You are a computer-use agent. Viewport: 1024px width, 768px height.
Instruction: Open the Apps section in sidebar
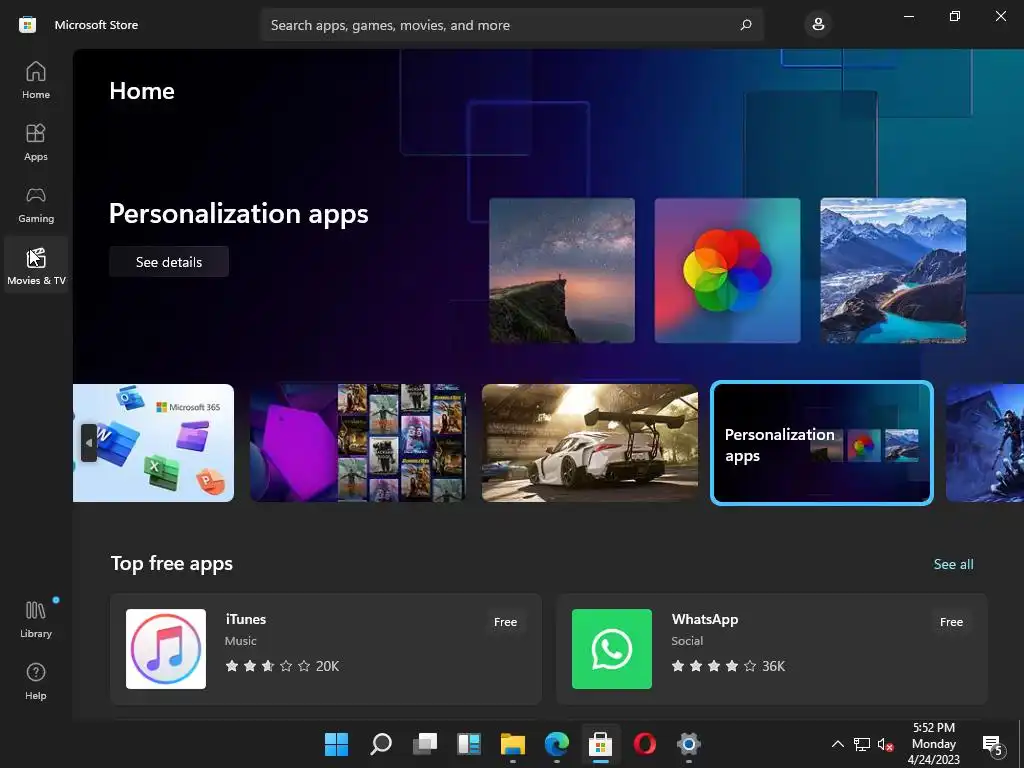36,142
